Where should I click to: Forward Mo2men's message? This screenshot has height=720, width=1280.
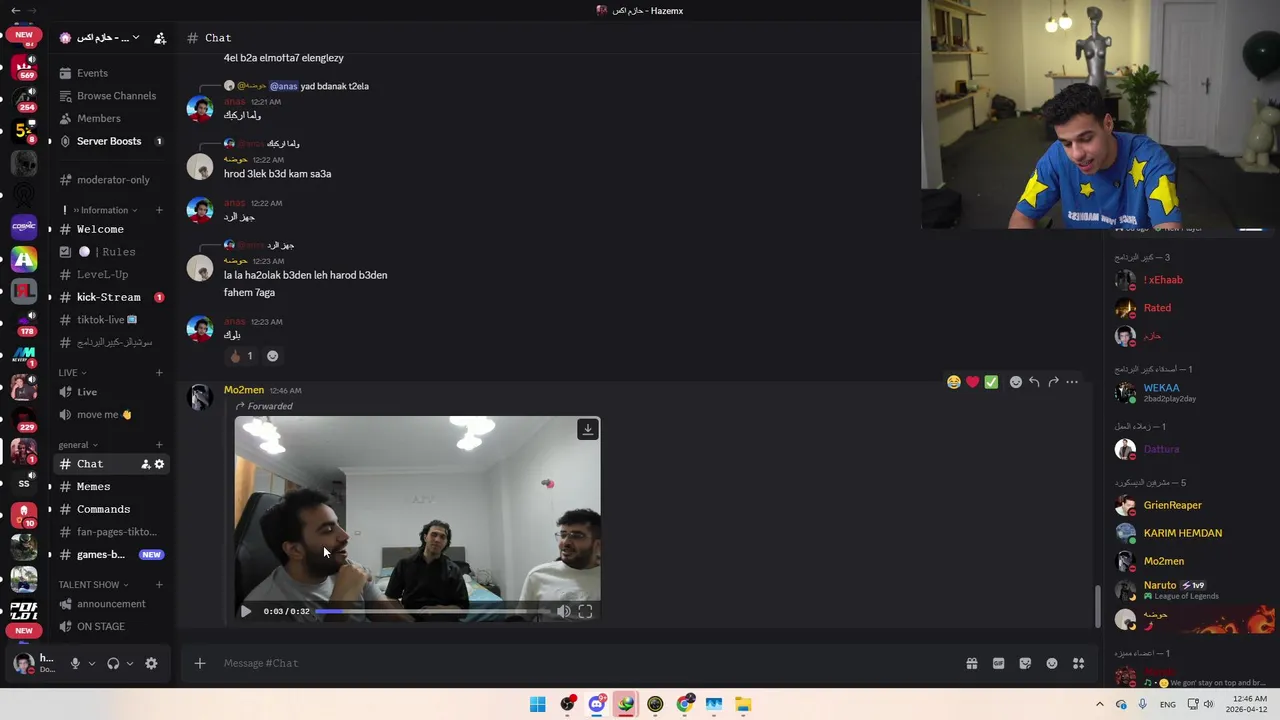[1053, 382]
